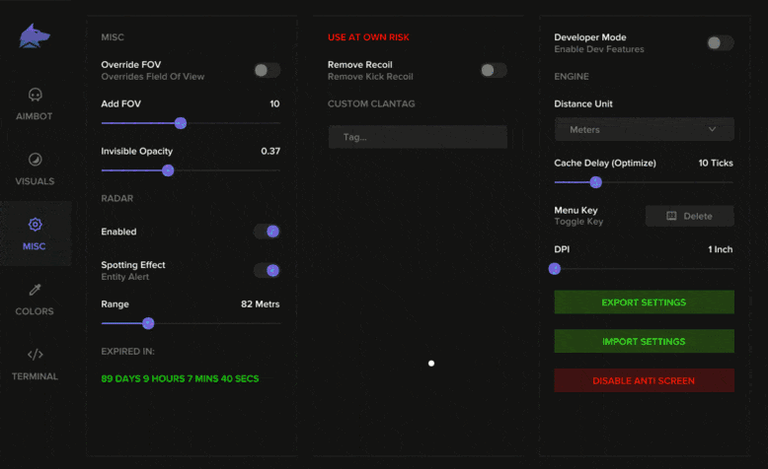Viewport: 768px width, 469px height.
Task: Click the wolf logo icon
Action: (35, 37)
